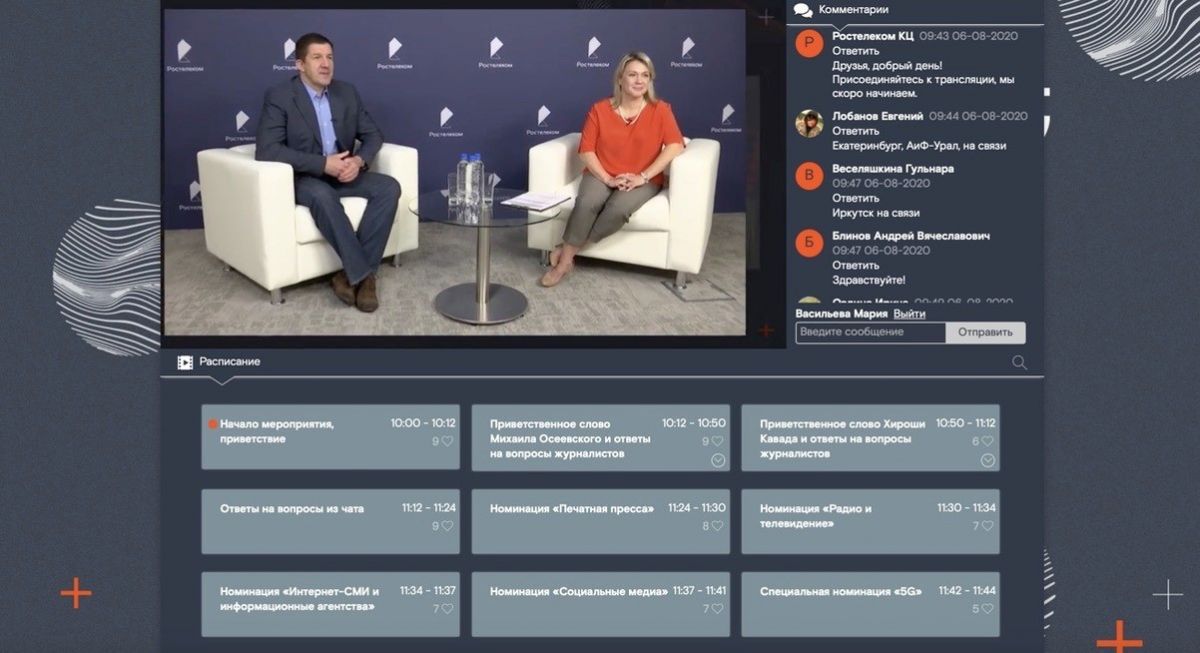Click the '11:37 - 11:41' time slot
The height and width of the screenshot is (653, 1200).
coord(699,591)
